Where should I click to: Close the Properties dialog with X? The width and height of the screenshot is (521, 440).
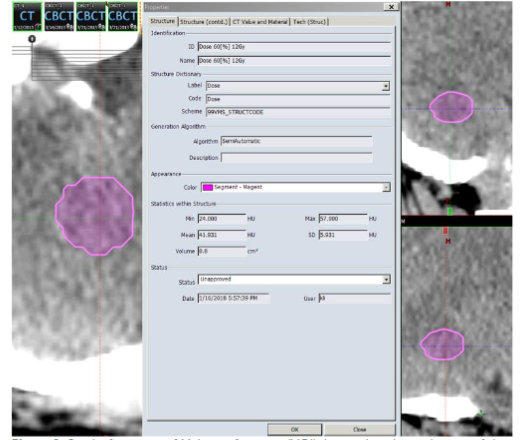click(391, 7)
